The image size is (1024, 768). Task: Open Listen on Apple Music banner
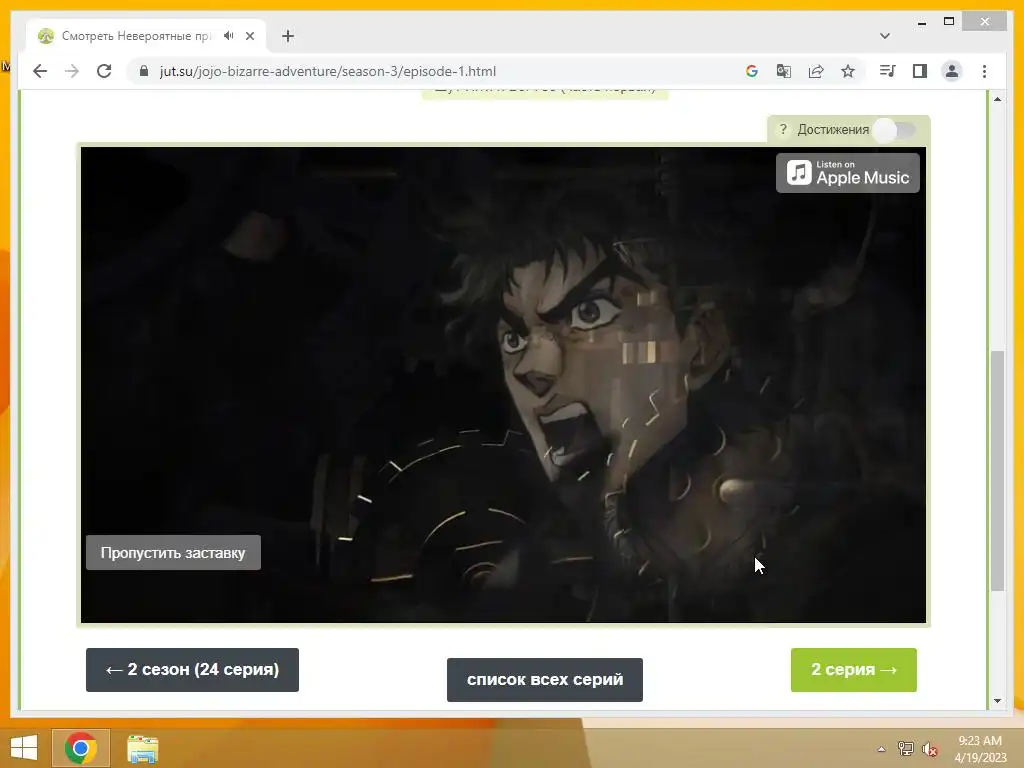848,173
